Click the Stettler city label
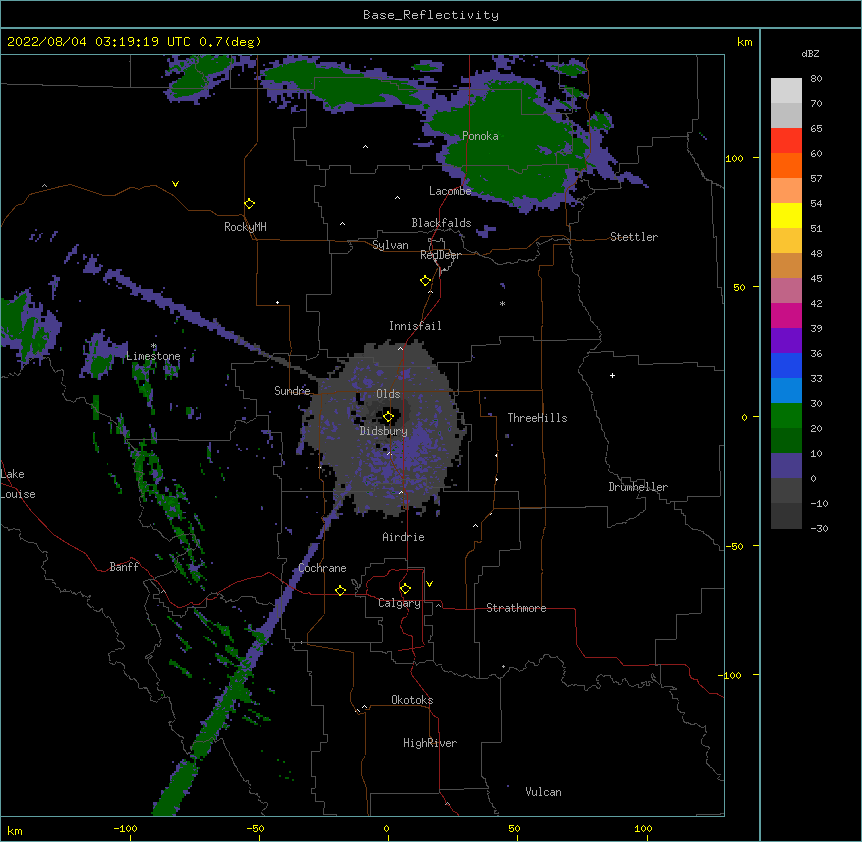The image size is (862, 842). tap(634, 237)
